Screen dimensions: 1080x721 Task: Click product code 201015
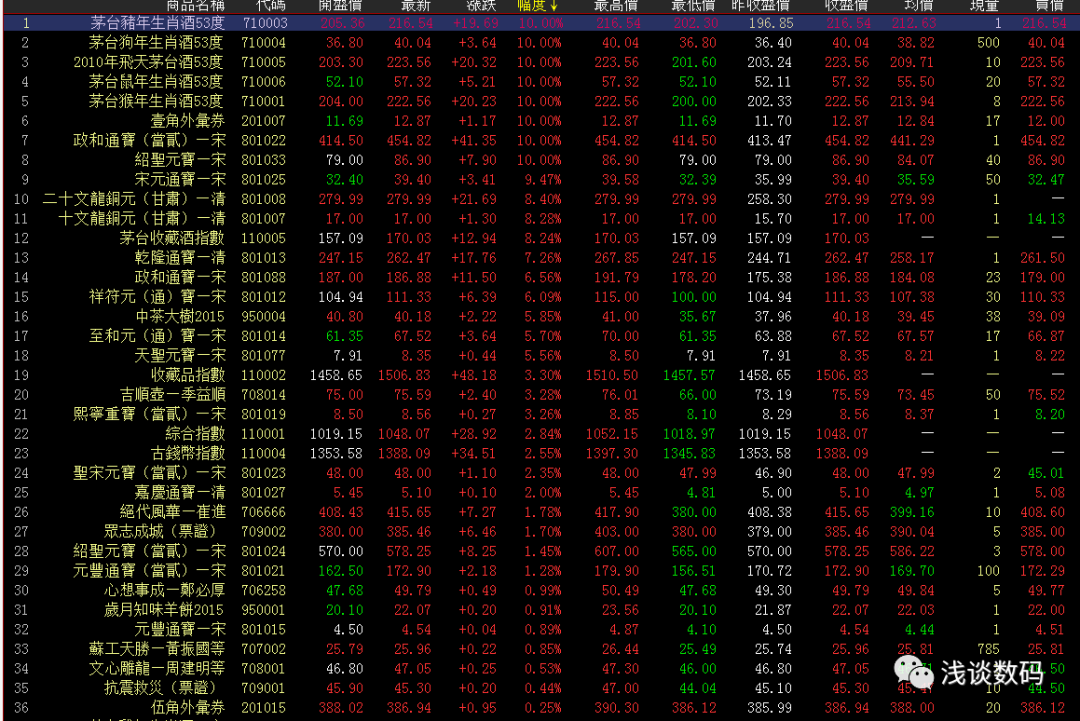263,708
